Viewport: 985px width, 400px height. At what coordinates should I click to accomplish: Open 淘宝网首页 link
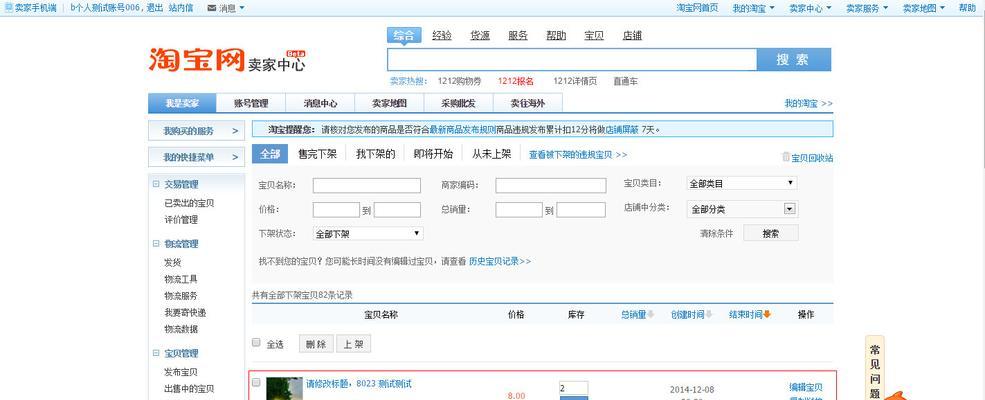click(x=697, y=8)
